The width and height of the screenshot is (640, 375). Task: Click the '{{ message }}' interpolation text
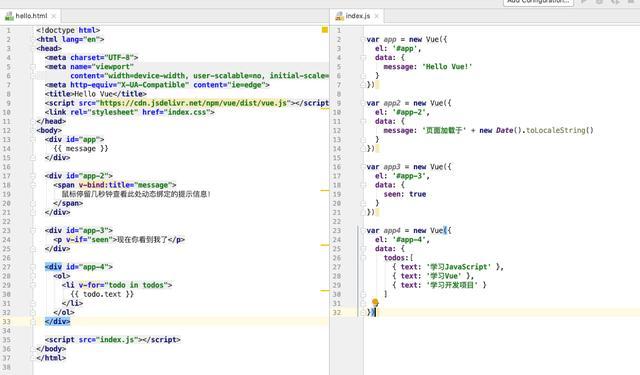point(81,149)
